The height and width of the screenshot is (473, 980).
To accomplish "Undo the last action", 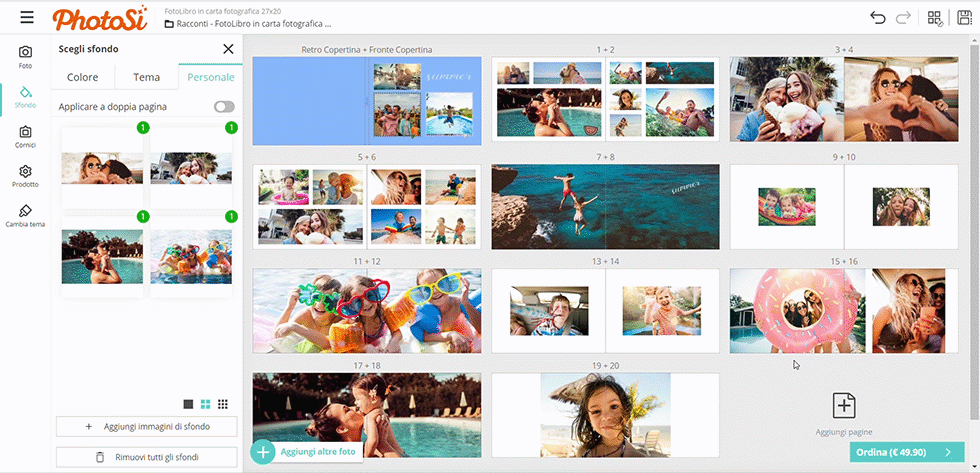I will [878, 17].
